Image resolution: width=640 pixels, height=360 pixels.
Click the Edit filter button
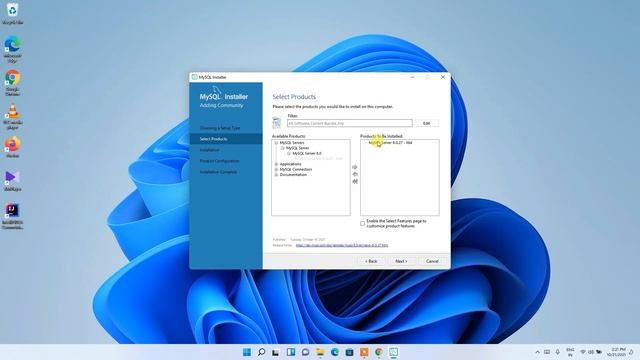tap(427, 123)
